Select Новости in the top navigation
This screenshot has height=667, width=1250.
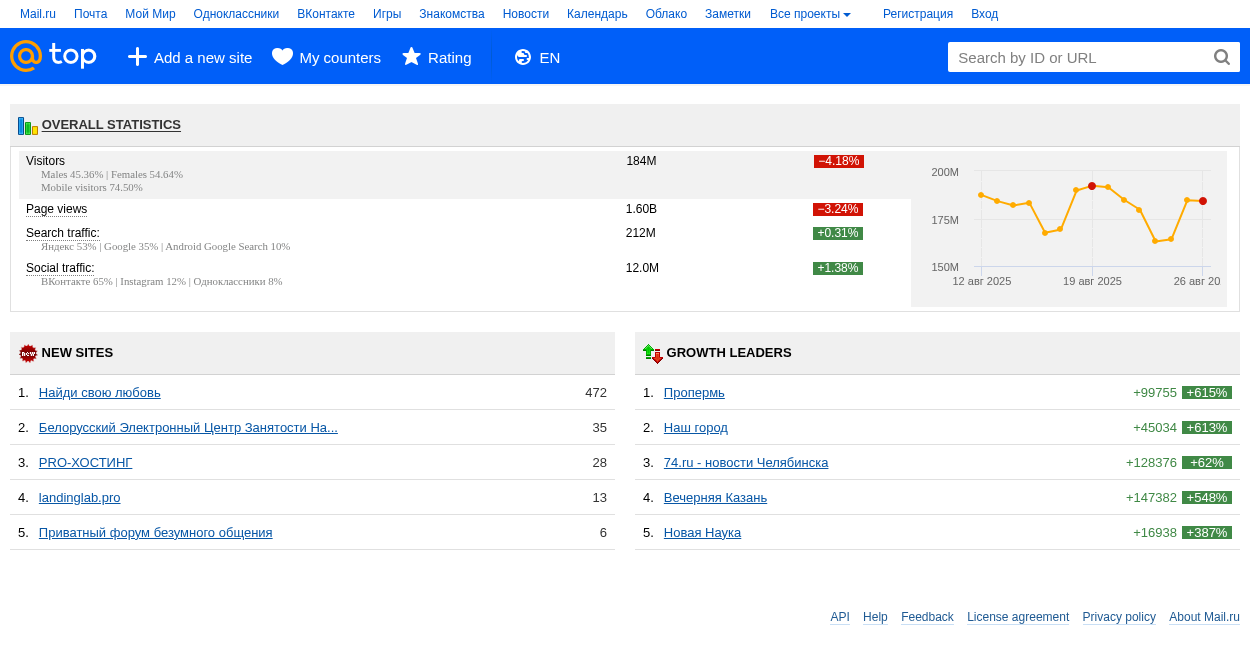pos(526,14)
